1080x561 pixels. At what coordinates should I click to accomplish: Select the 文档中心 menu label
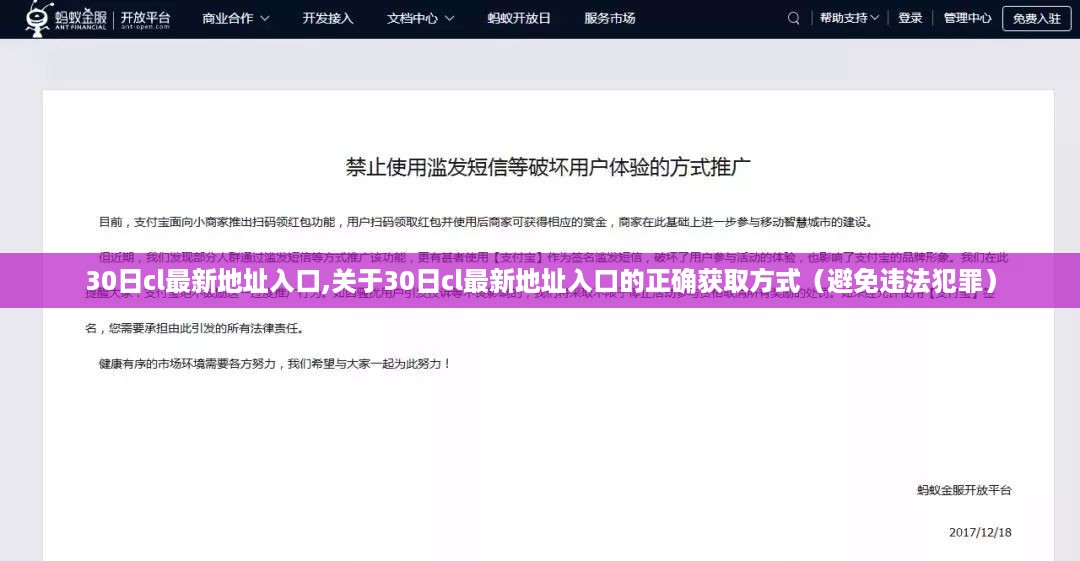tap(412, 18)
